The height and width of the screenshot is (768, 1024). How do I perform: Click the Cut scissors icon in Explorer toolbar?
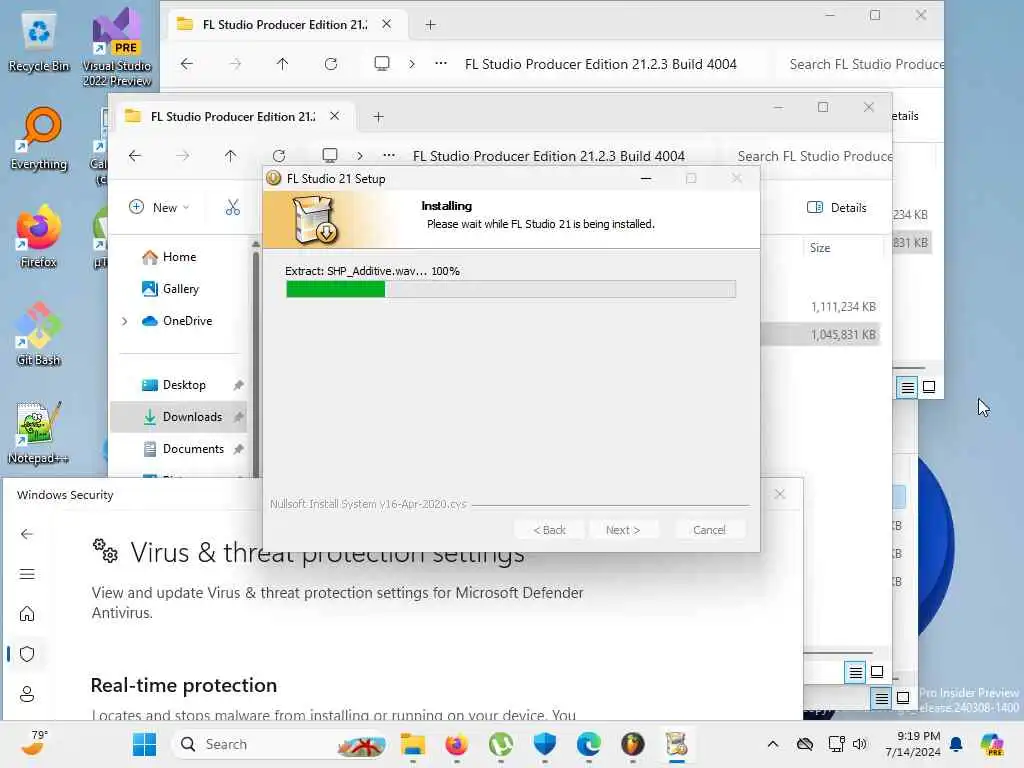click(x=232, y=207)
